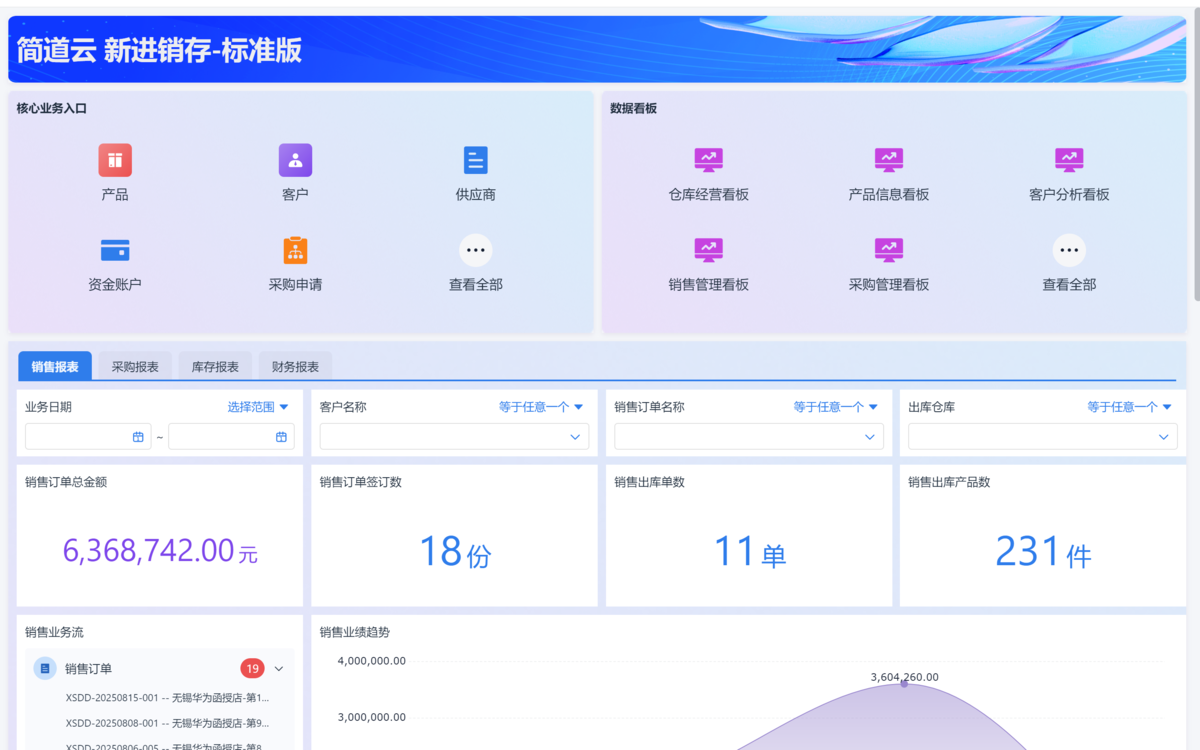Switch to the 库存报表 tab

point(215,367)
